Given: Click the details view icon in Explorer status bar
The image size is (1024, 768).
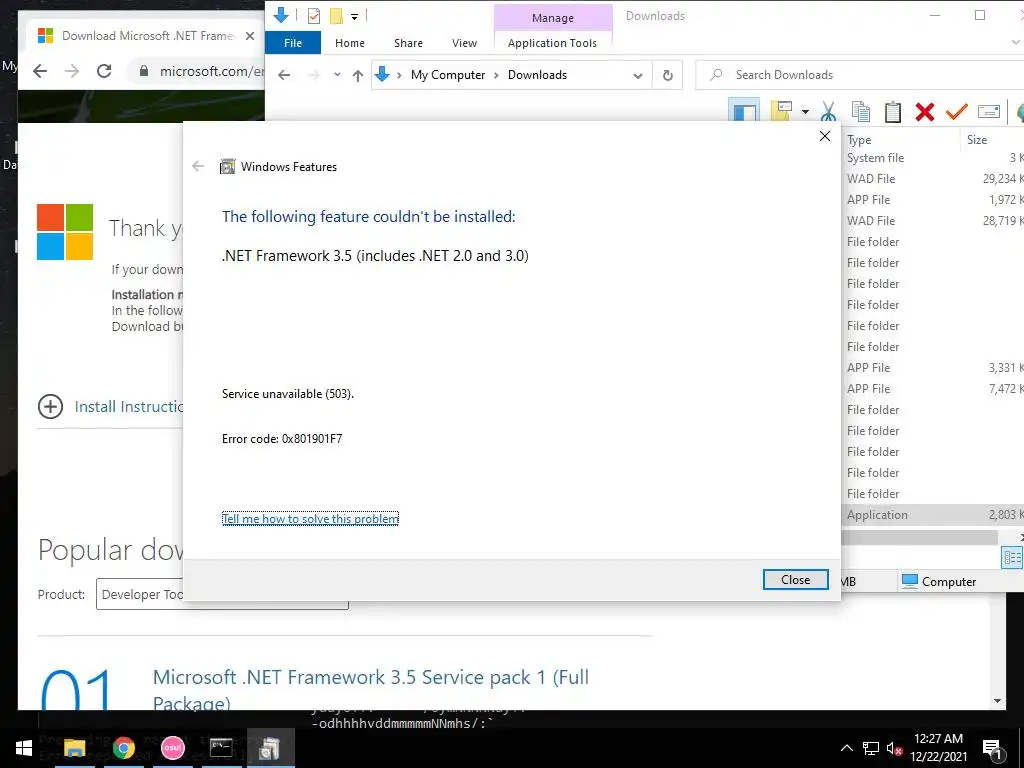Looking at the screenshot, I should coord(1012,558).
